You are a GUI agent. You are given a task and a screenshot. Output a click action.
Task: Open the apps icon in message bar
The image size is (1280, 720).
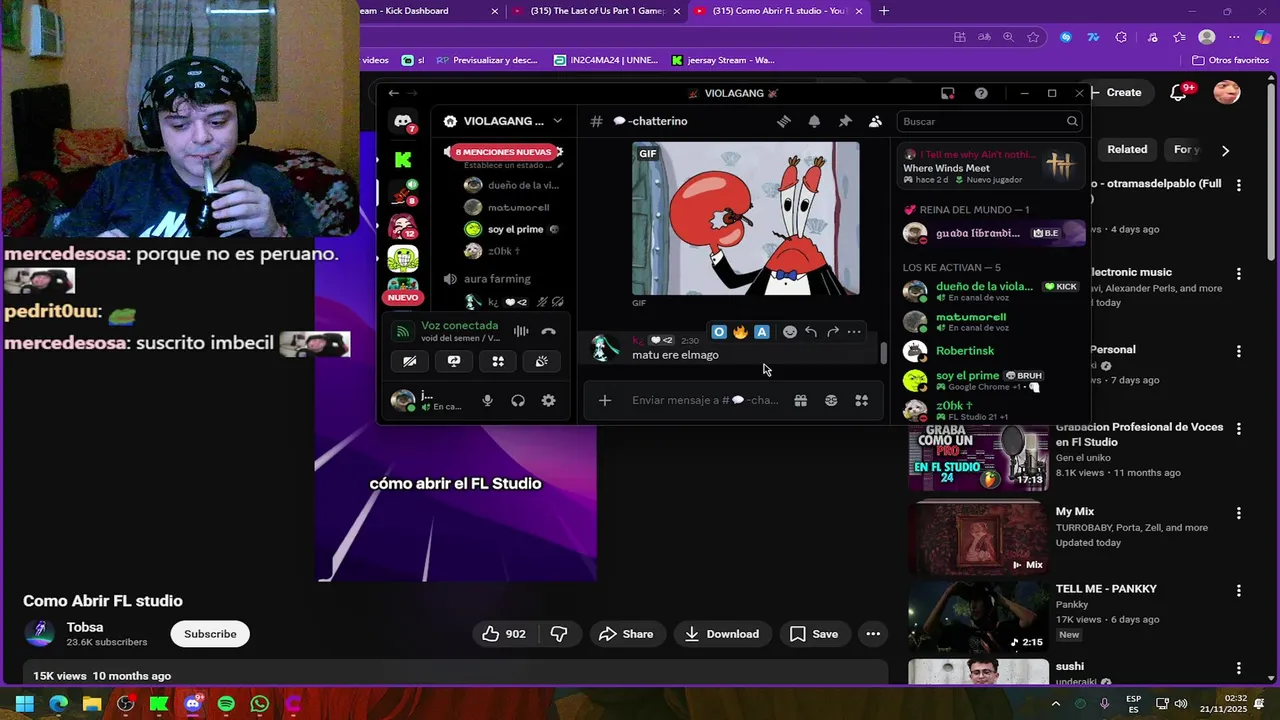[861, 400]
